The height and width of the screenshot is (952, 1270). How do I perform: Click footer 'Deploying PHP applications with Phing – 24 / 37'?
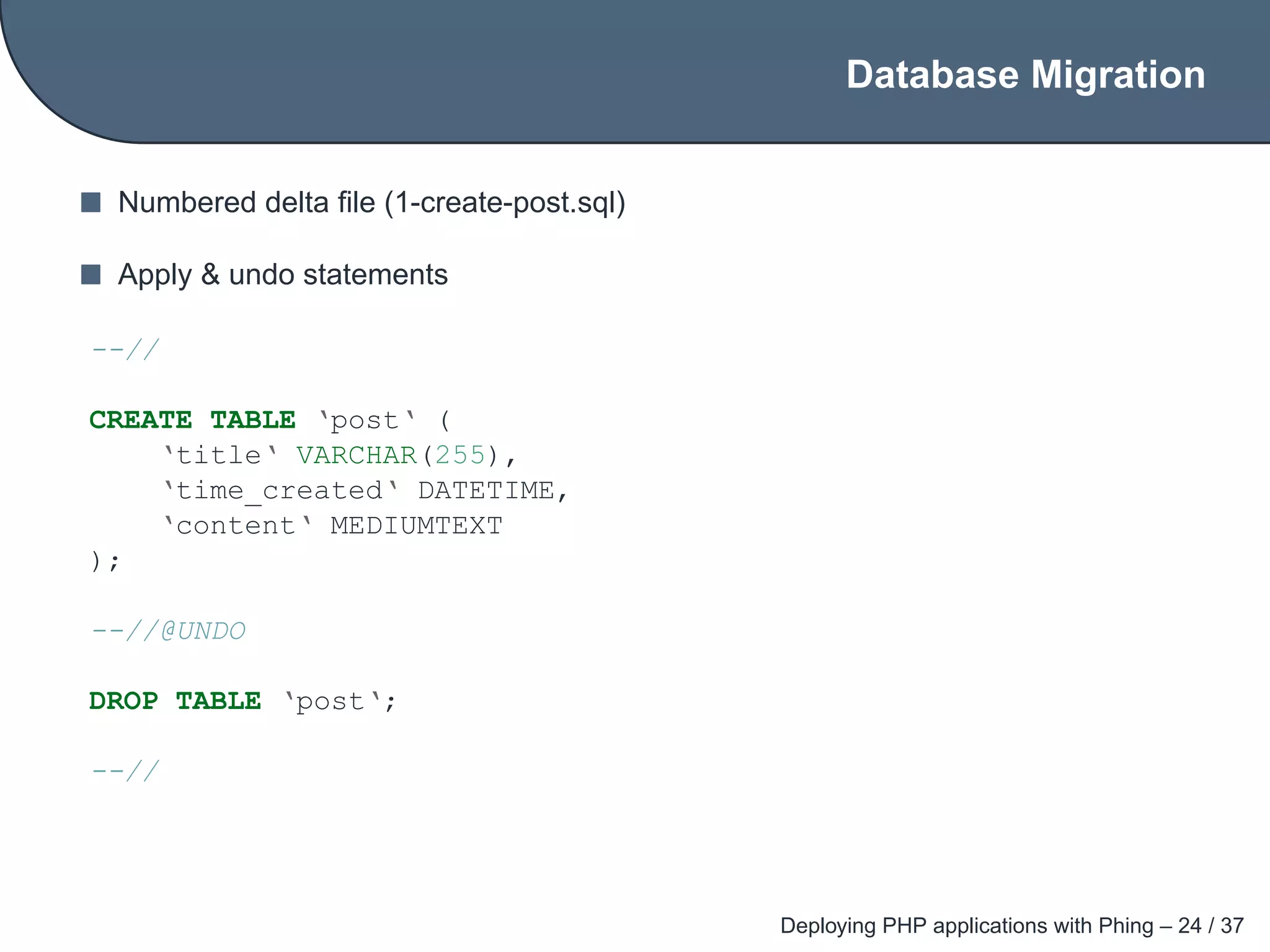click(1012, 925)
